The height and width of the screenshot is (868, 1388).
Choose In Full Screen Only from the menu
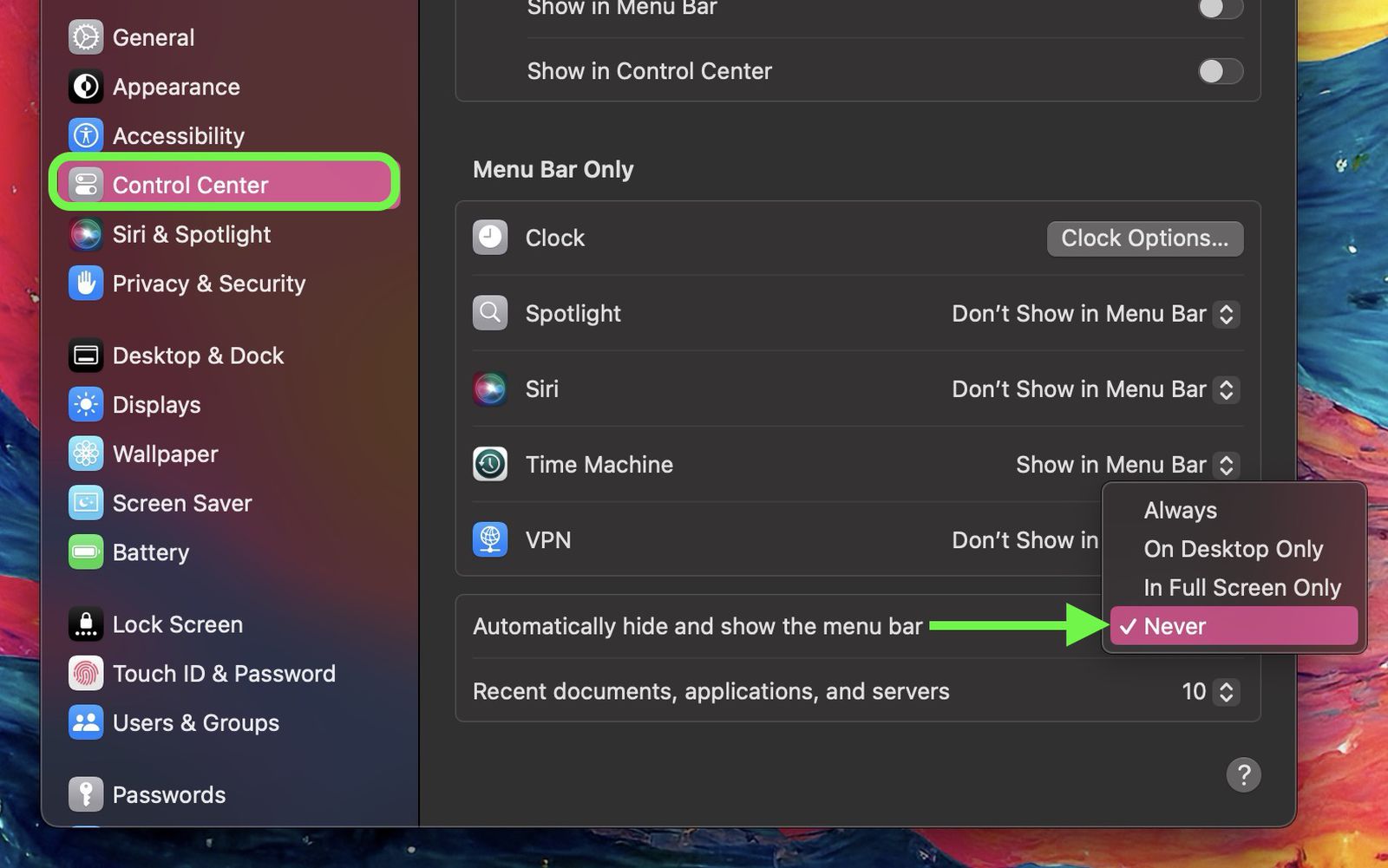pos(1241,587)
